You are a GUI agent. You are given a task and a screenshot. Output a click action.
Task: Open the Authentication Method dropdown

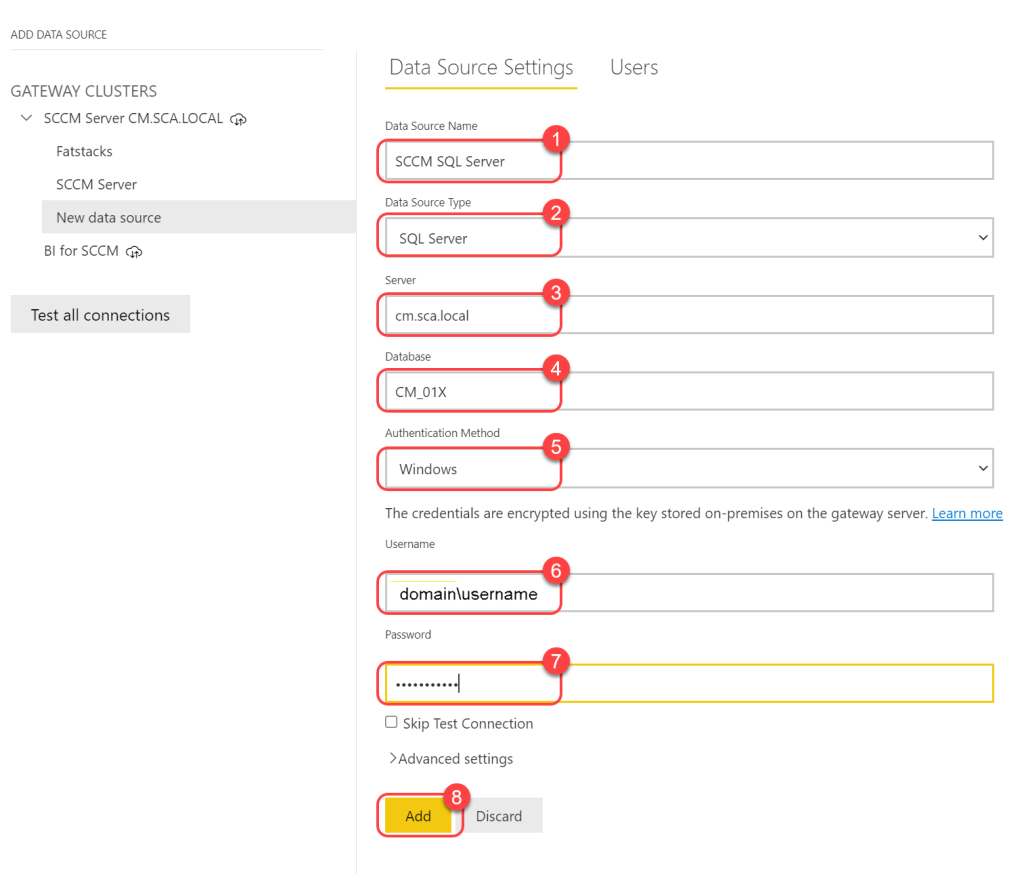point(688,468)
